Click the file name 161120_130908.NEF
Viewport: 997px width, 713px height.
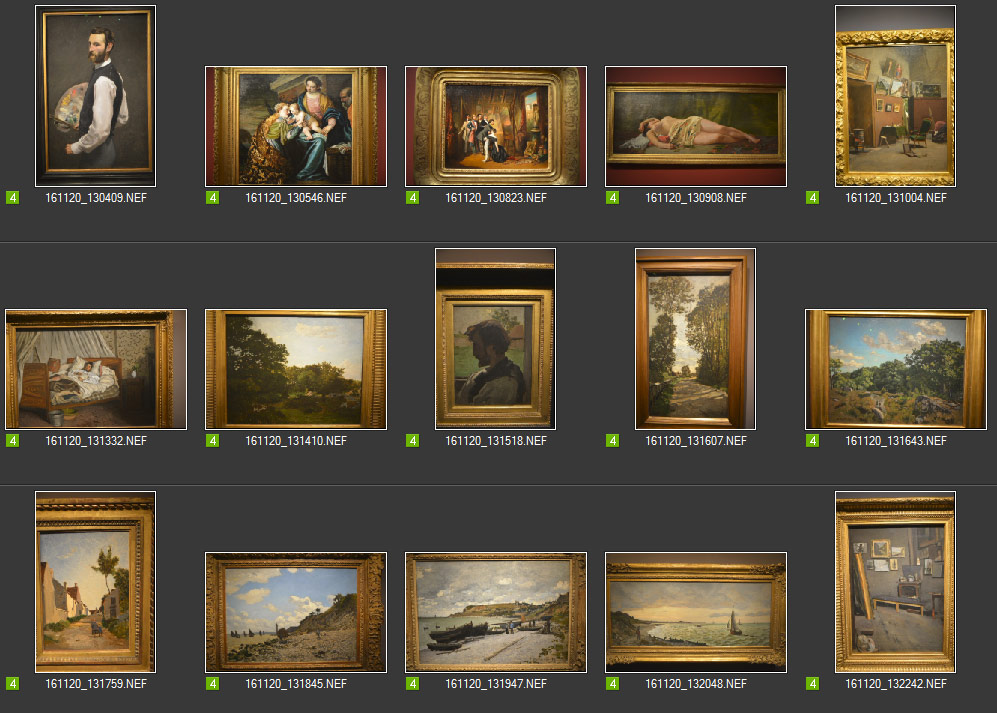point(696,198)
